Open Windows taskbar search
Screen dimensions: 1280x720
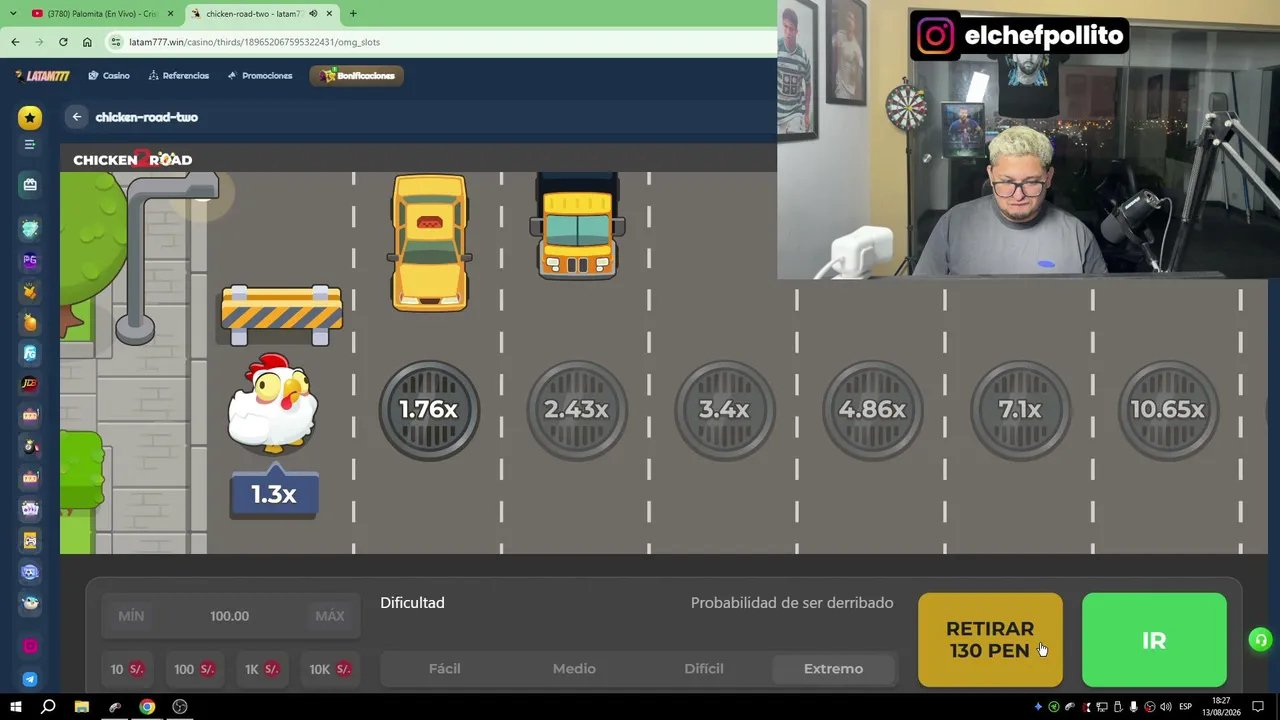pos(48,707)
